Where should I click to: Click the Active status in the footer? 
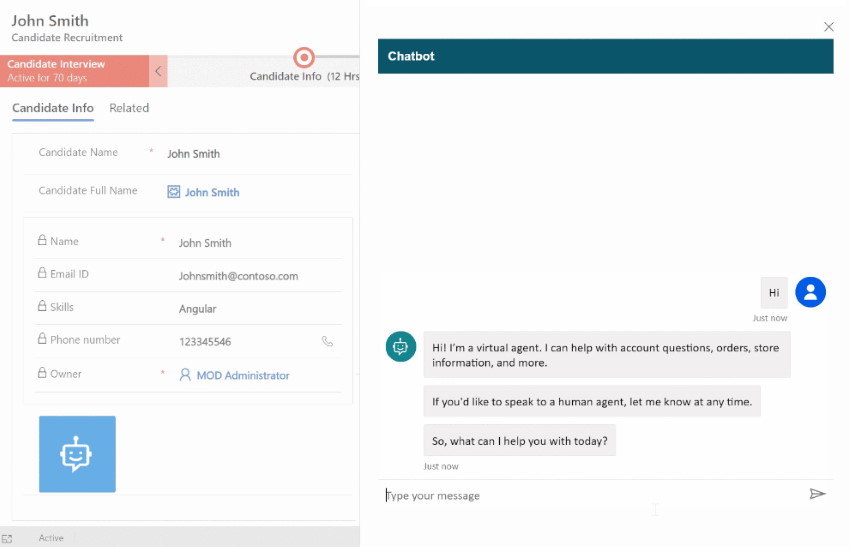click(51, 538)
